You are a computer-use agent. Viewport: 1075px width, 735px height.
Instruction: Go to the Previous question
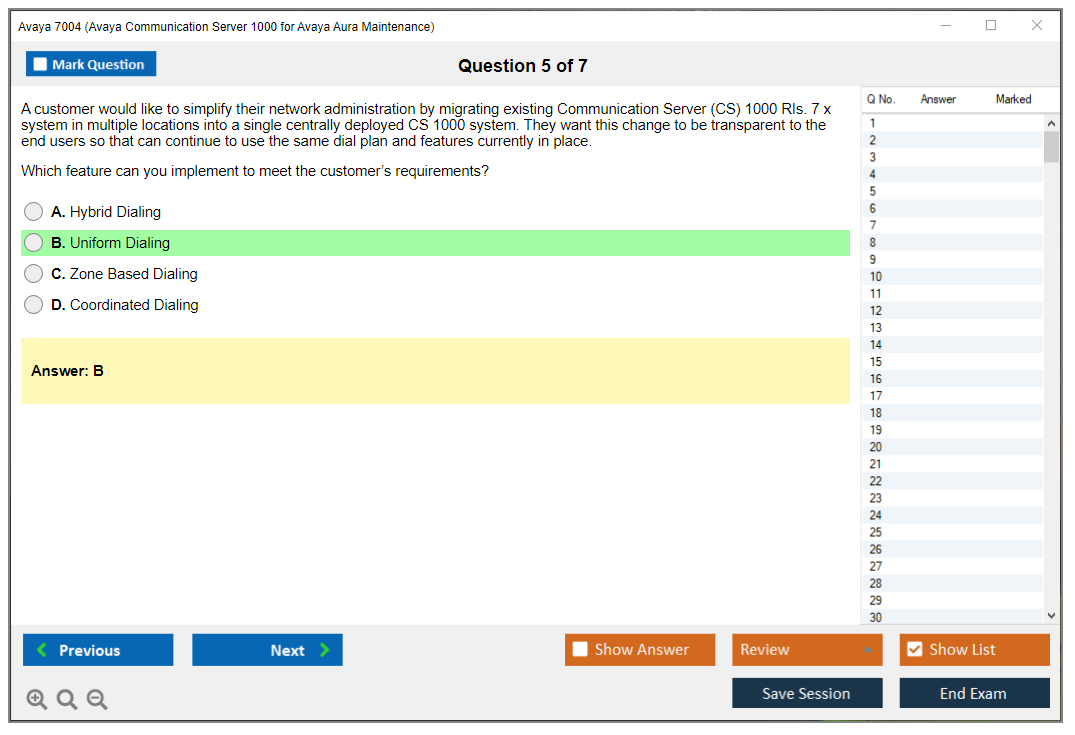tap(98, 650)
